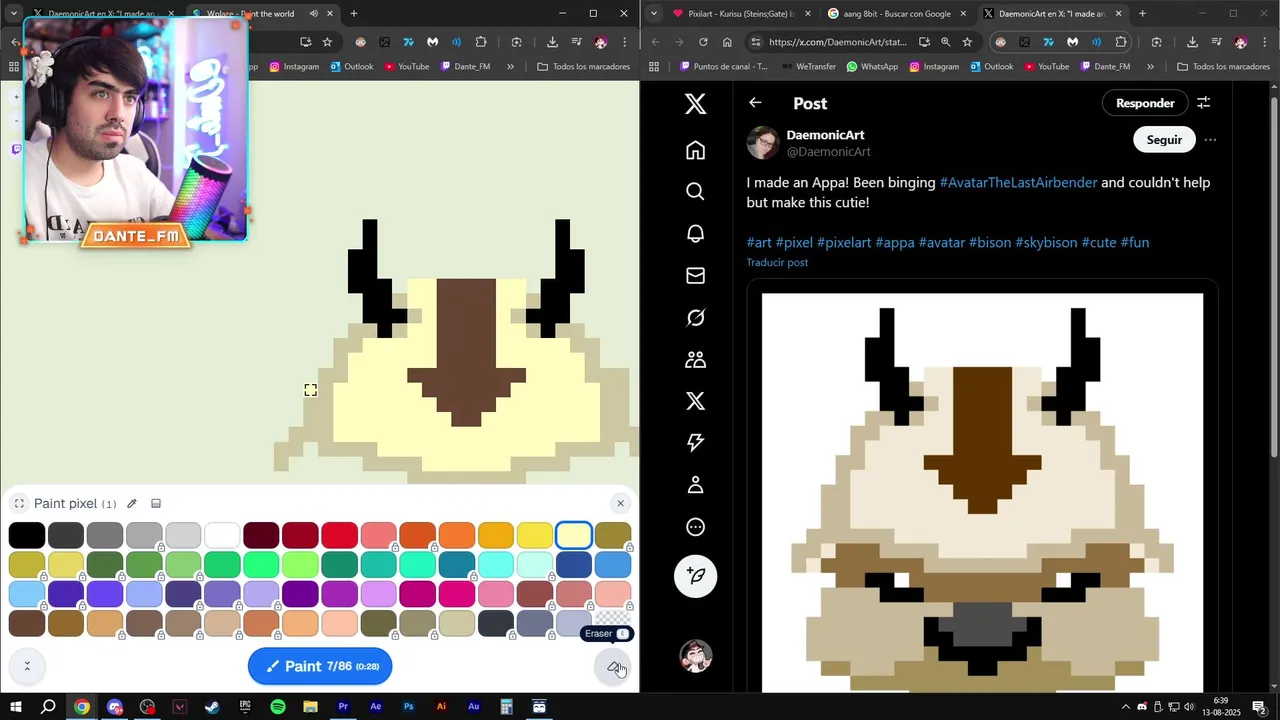Image resolution: width=1280 pixels, height=720 pixels.
Task: Reload the X page in right browser
Action: [703, 42]
